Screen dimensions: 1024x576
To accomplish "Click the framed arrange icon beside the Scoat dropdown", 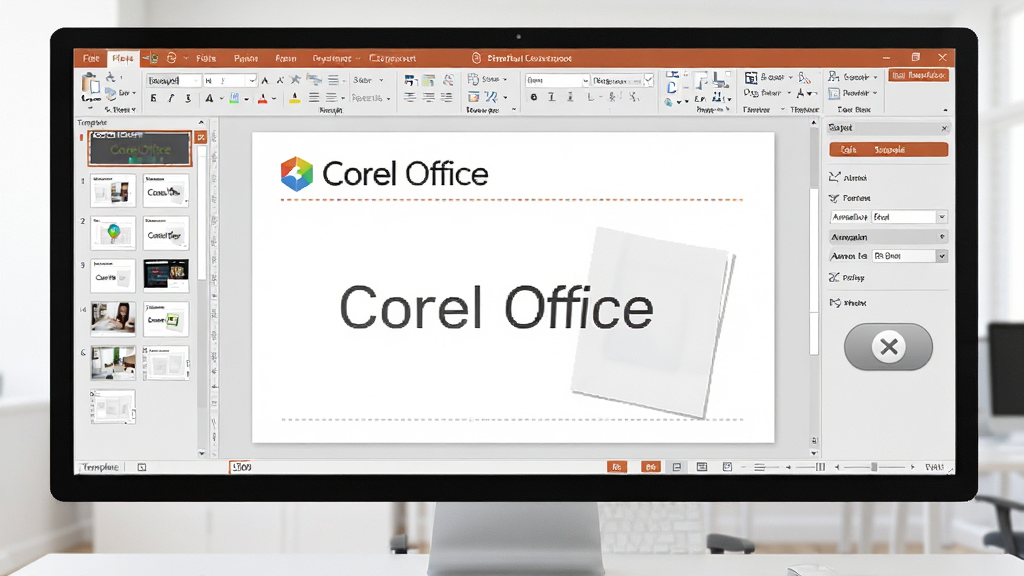I will pos(751,78).
